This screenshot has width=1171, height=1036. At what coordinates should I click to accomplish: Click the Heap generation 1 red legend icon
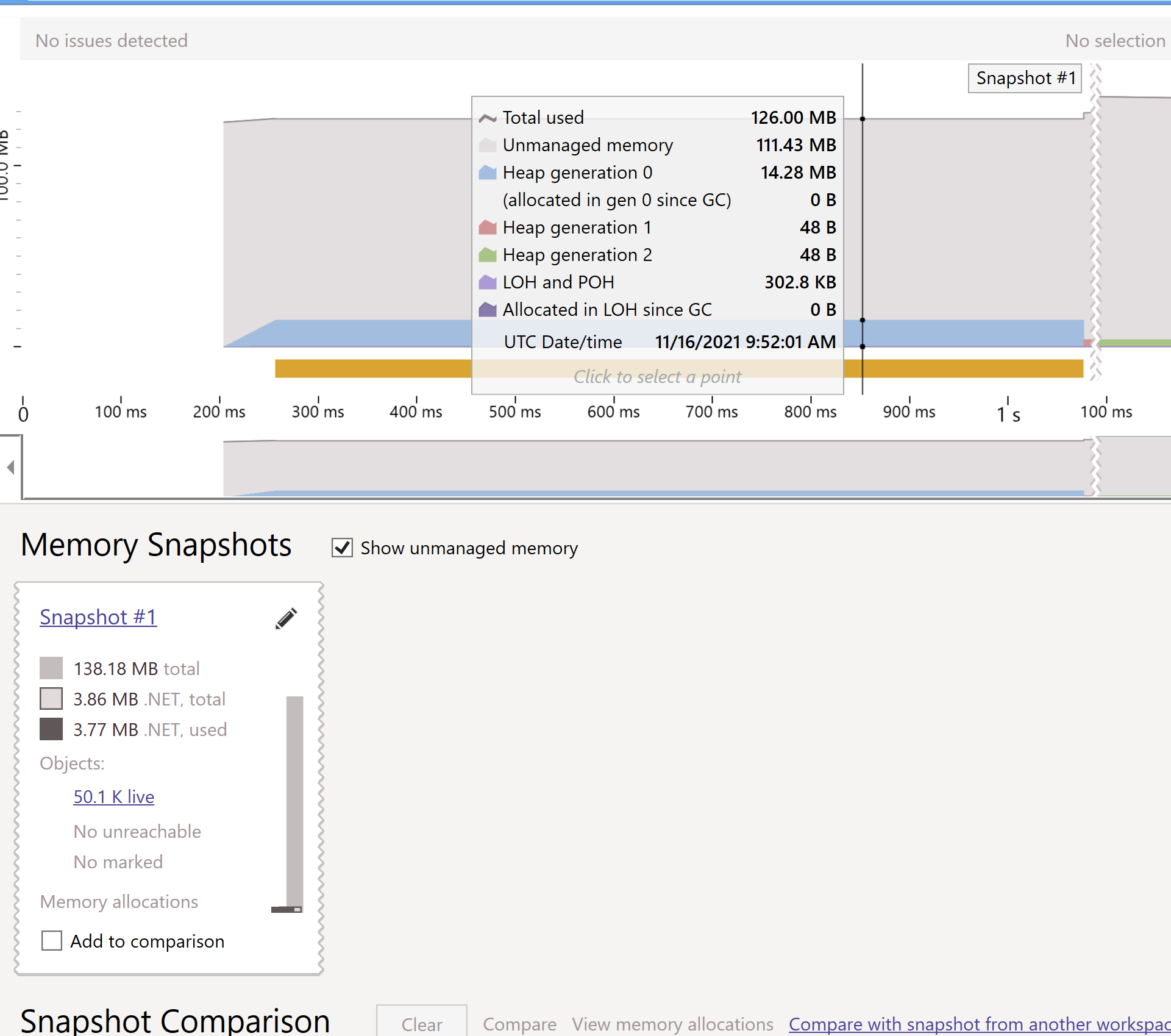488,227
